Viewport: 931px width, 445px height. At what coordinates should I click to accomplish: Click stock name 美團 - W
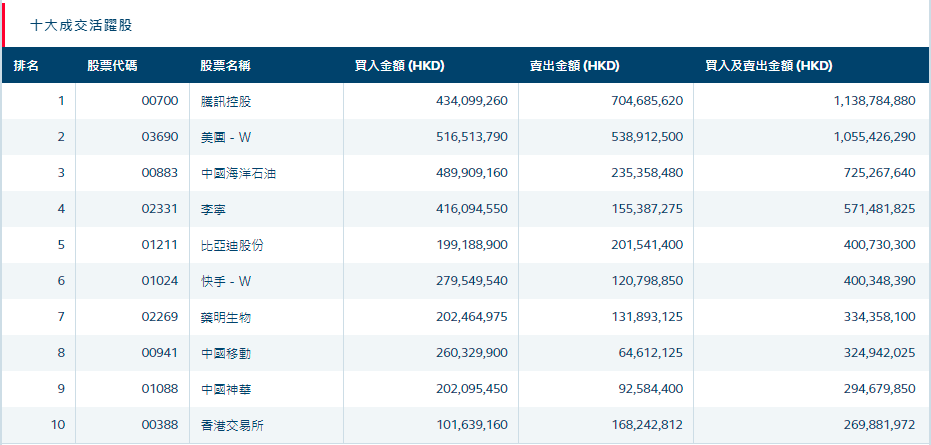(x=226, y=137)
